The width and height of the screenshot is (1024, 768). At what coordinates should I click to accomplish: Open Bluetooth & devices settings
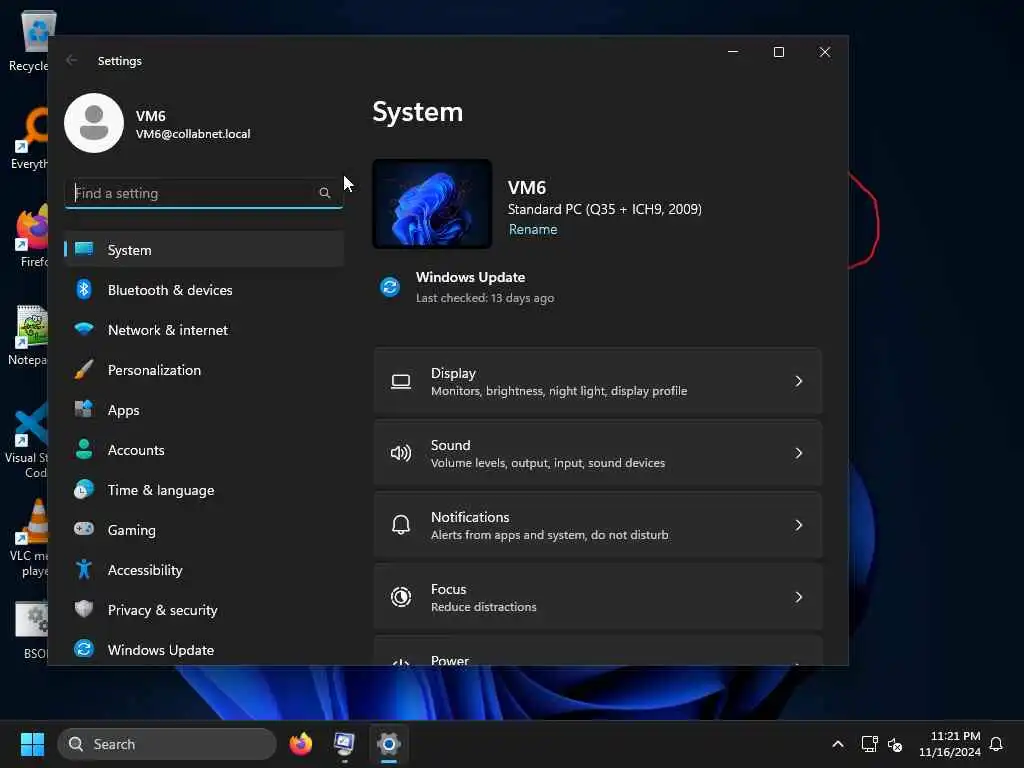[204, 290]
